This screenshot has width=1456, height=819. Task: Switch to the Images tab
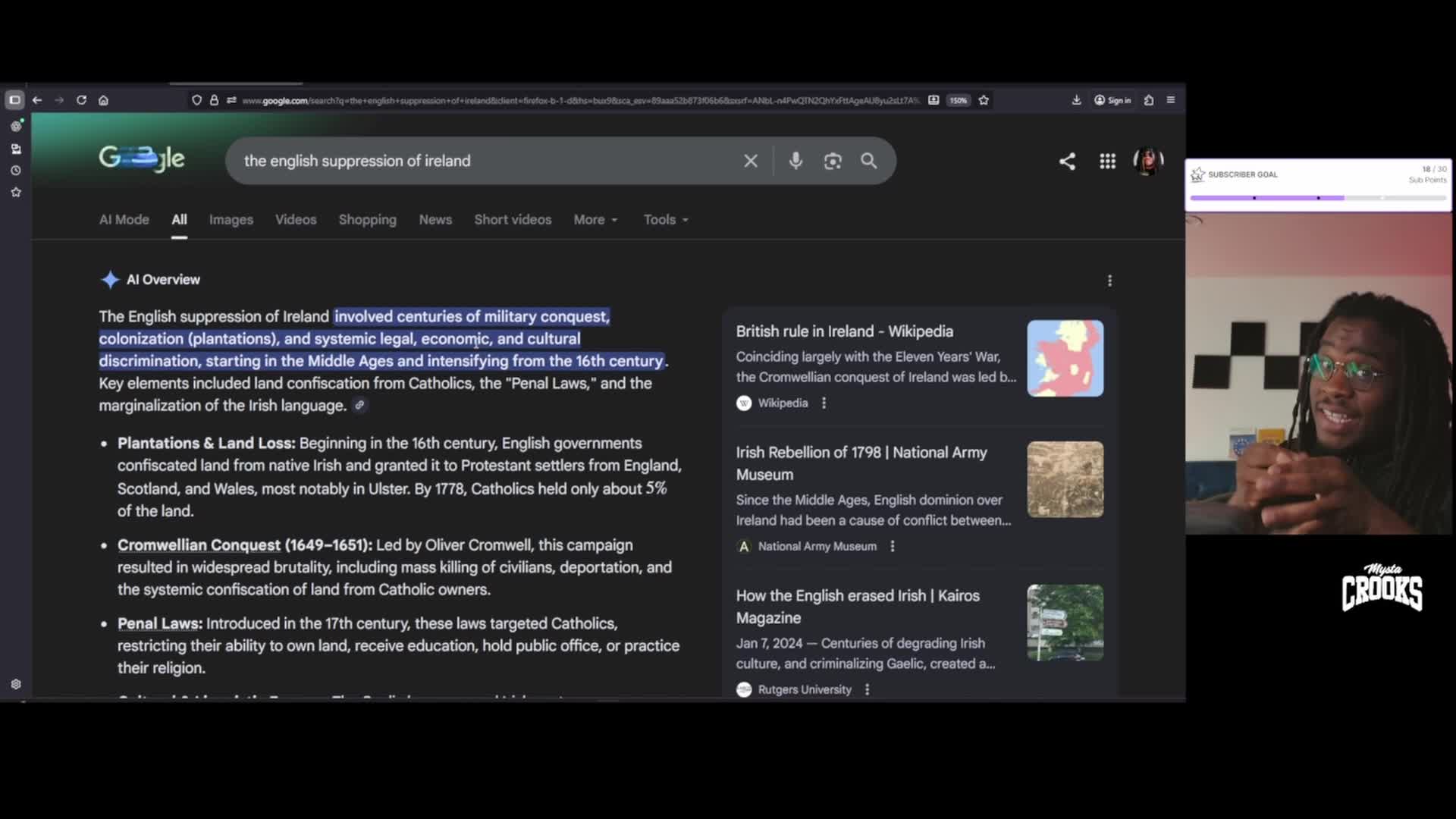pyautogui.click(x=231, y=219)
